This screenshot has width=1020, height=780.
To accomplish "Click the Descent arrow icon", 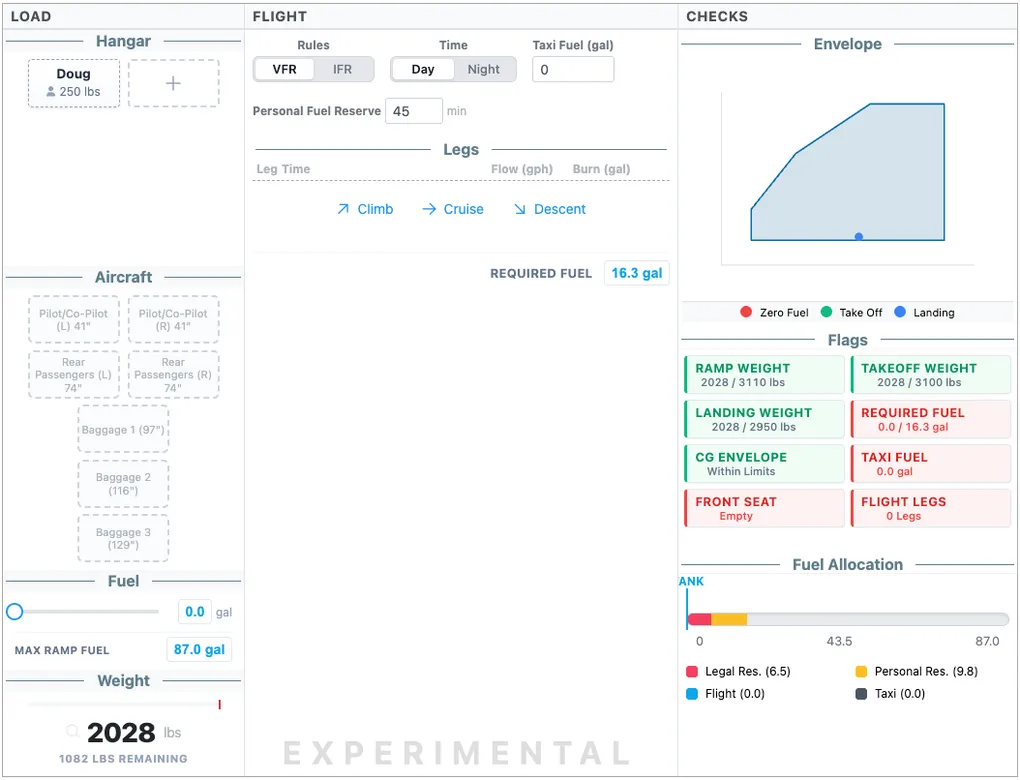I will [x=520, y=209].
